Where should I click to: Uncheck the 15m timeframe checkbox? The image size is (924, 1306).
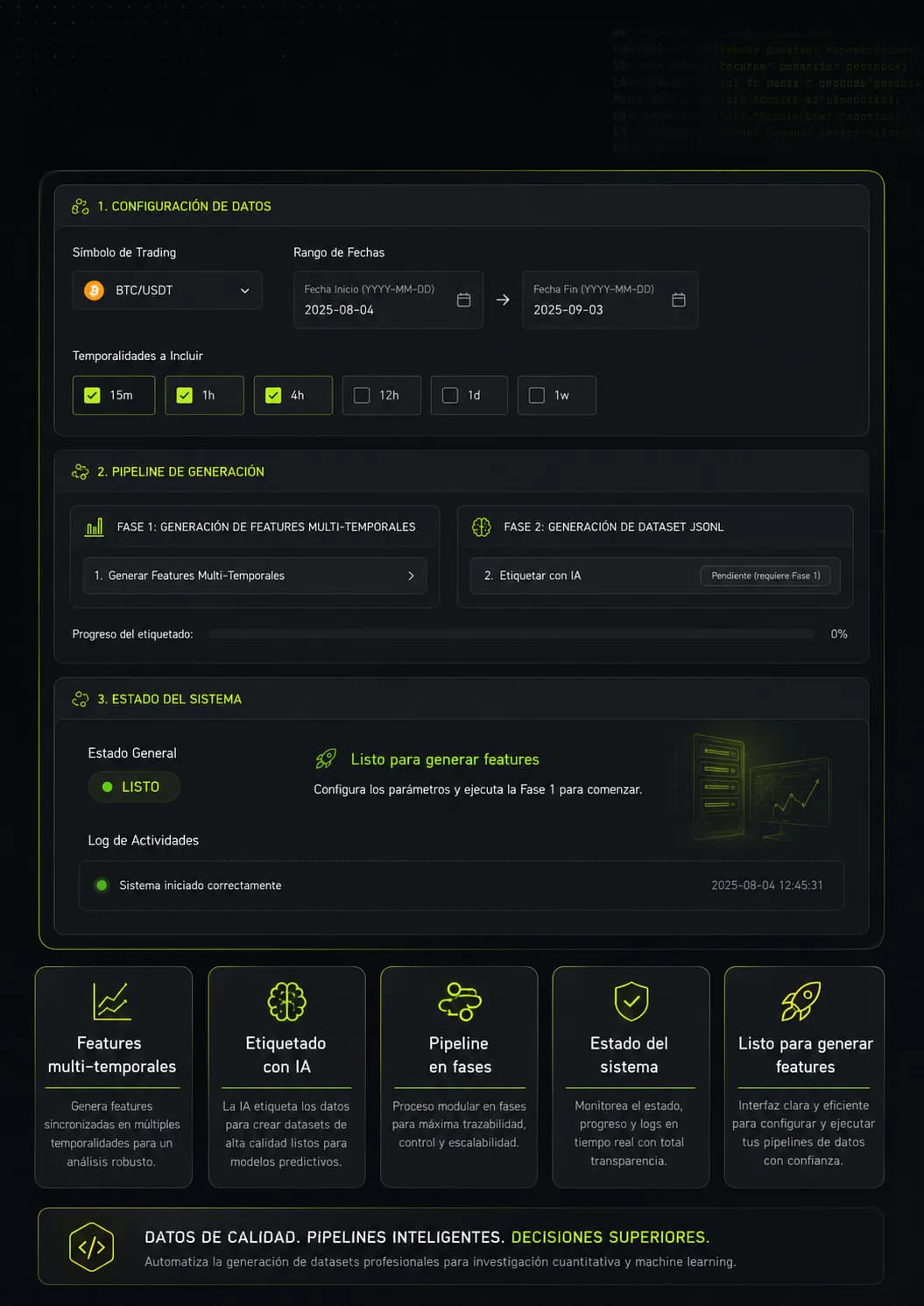pyautogui.click(x=92, y=395)
